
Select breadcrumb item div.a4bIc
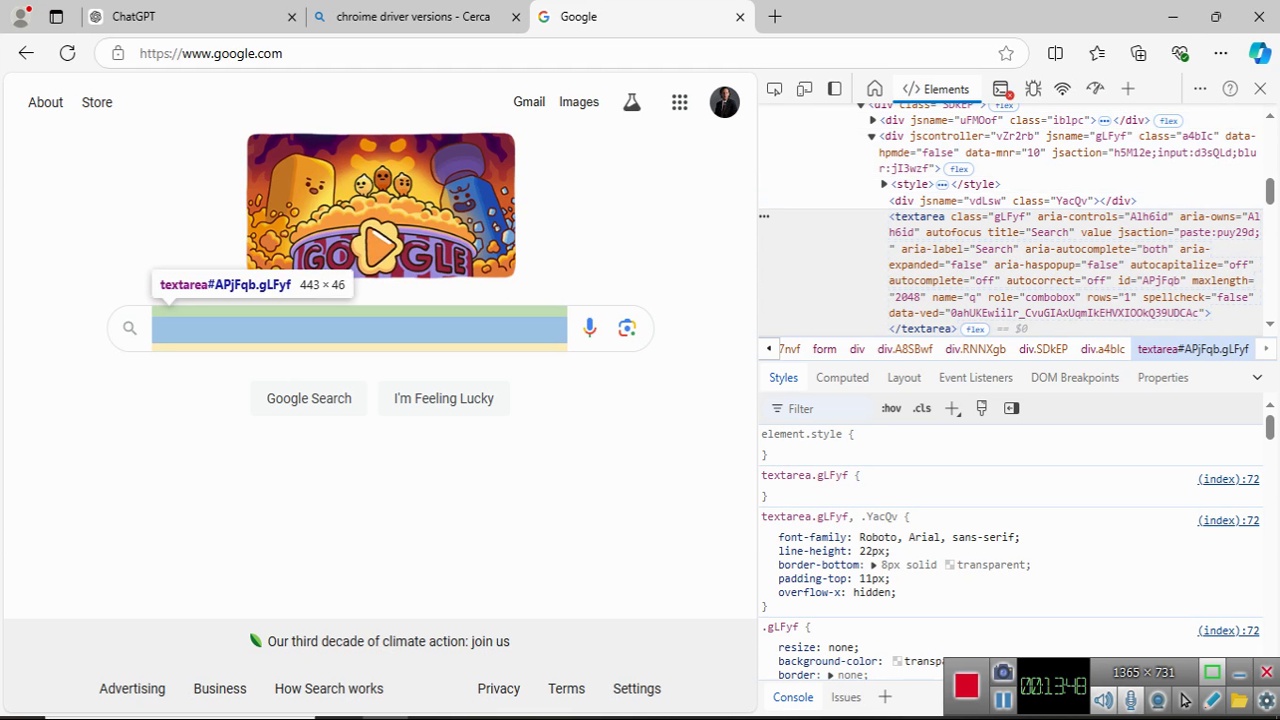point(1102,349)
